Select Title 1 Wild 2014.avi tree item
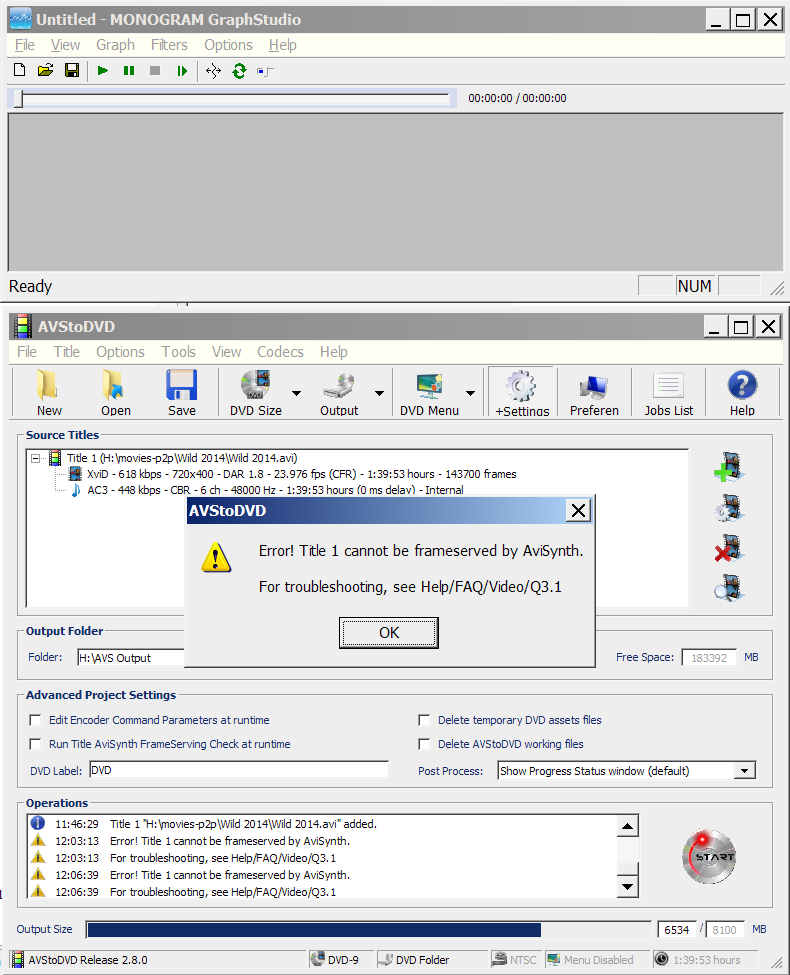Viewport: 790px width, 975px height. click(x=182, y=458)
